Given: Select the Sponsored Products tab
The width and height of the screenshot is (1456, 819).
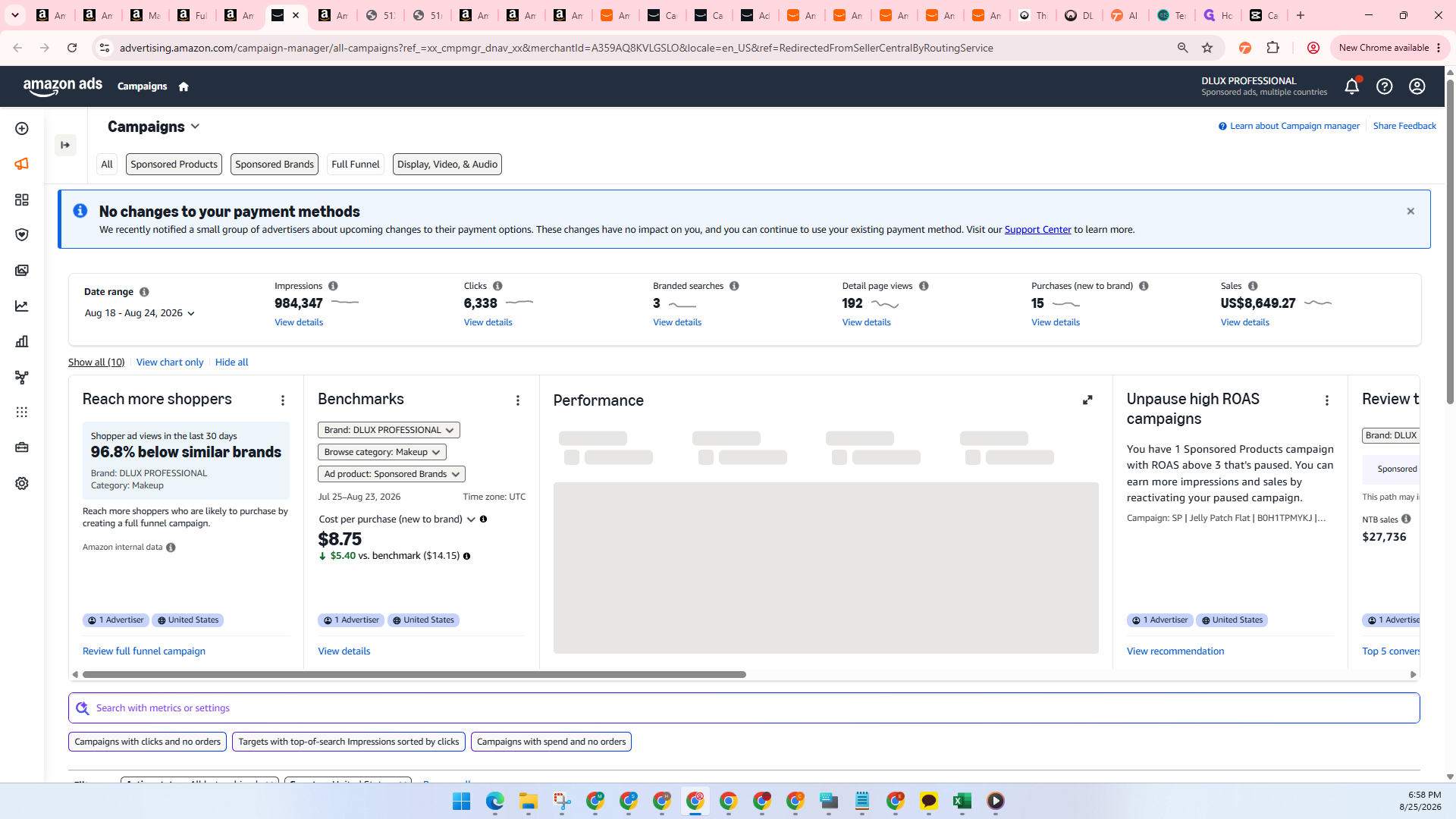Looking at the screenshot, I should click(x=174, y=165).
